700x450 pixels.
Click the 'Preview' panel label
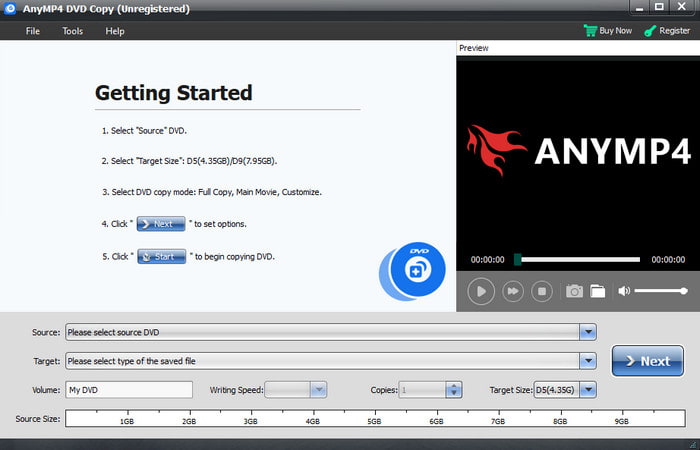click(x=474, y=48)
